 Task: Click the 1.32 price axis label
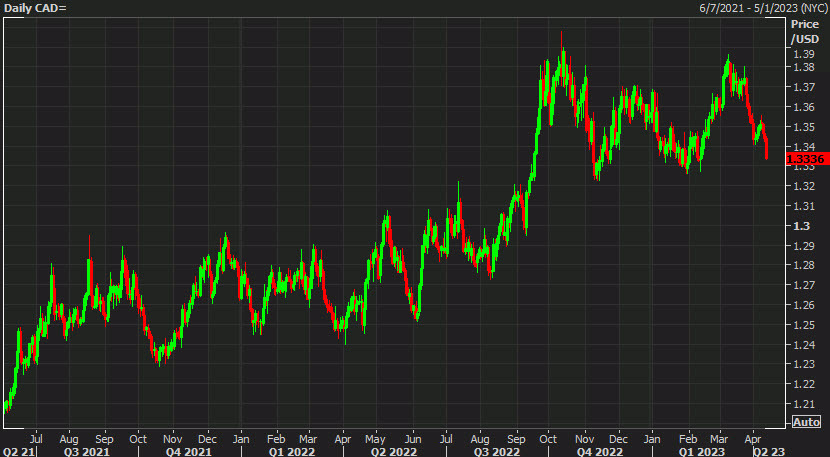[x=804, y=186]
